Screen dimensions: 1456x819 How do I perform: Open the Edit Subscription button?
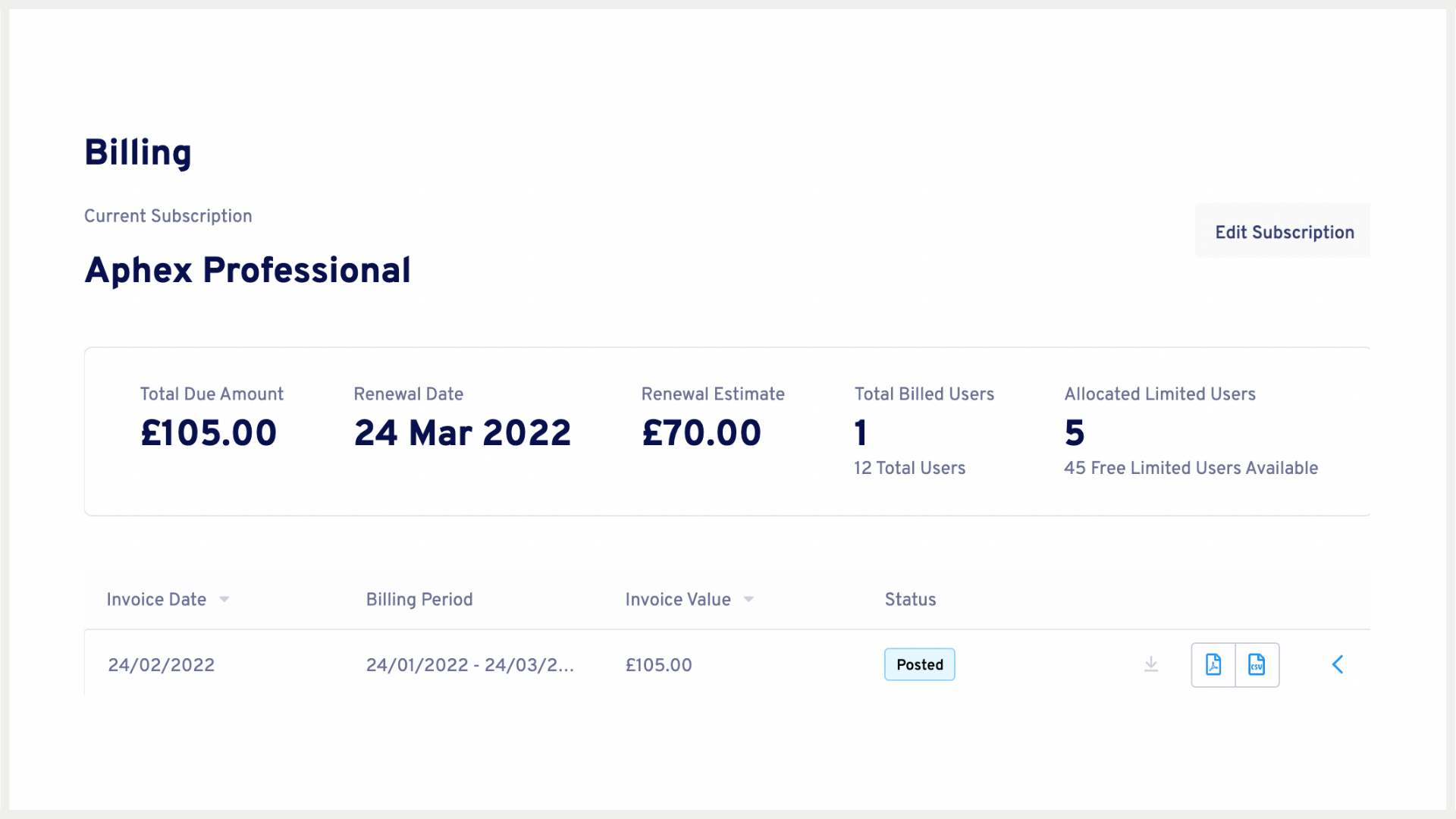click(1283, 231)
